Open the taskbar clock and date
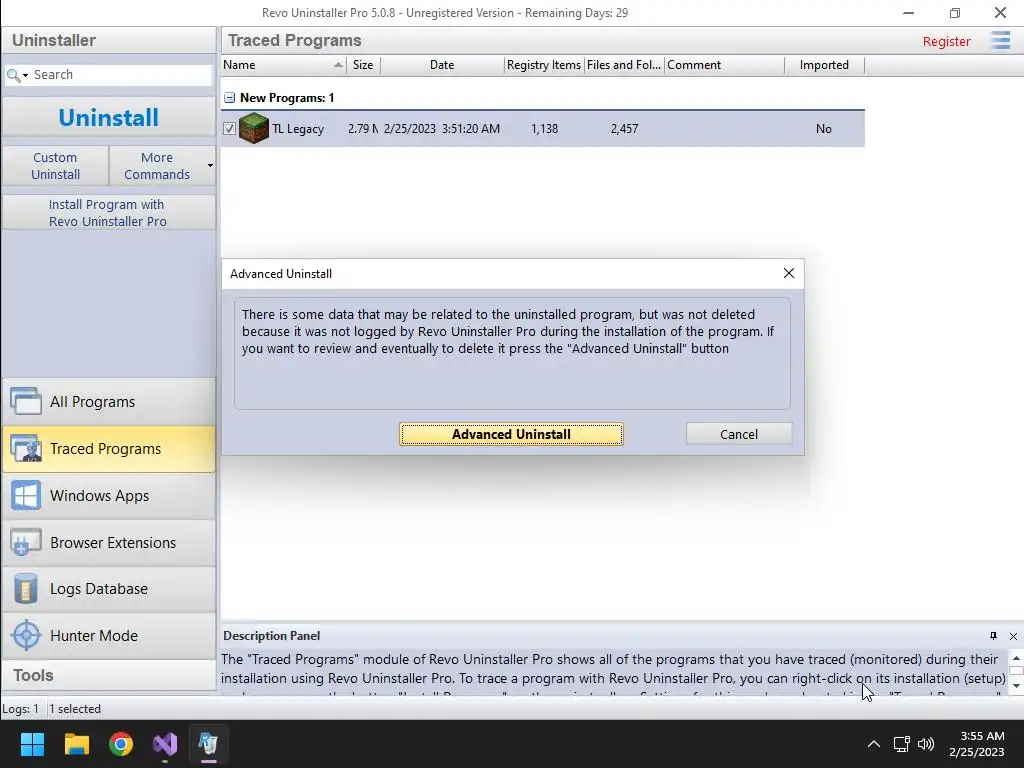This screenshot has height=768, width=1024. 977,744
